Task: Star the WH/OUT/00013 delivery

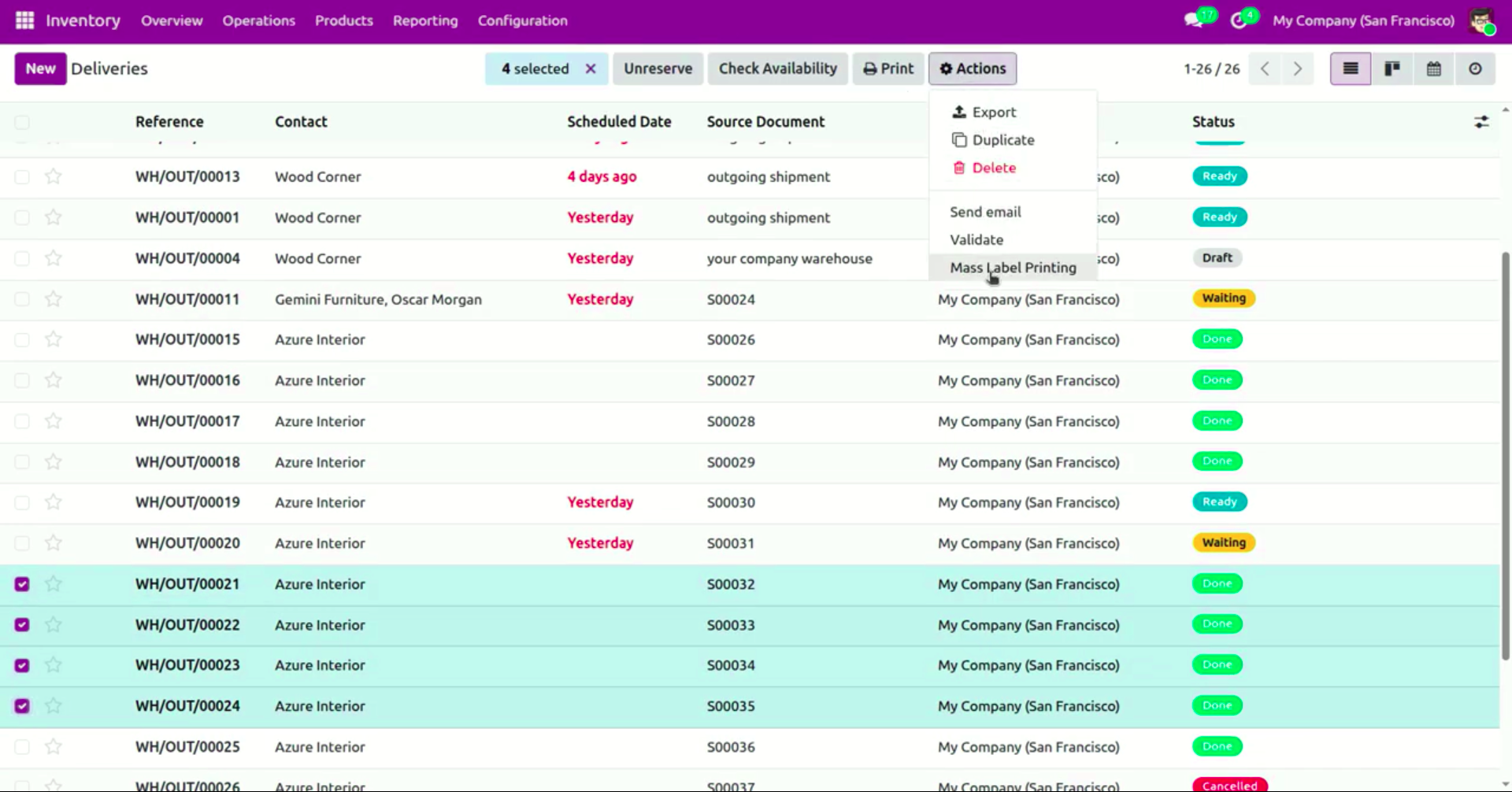Action: [53, 176]
